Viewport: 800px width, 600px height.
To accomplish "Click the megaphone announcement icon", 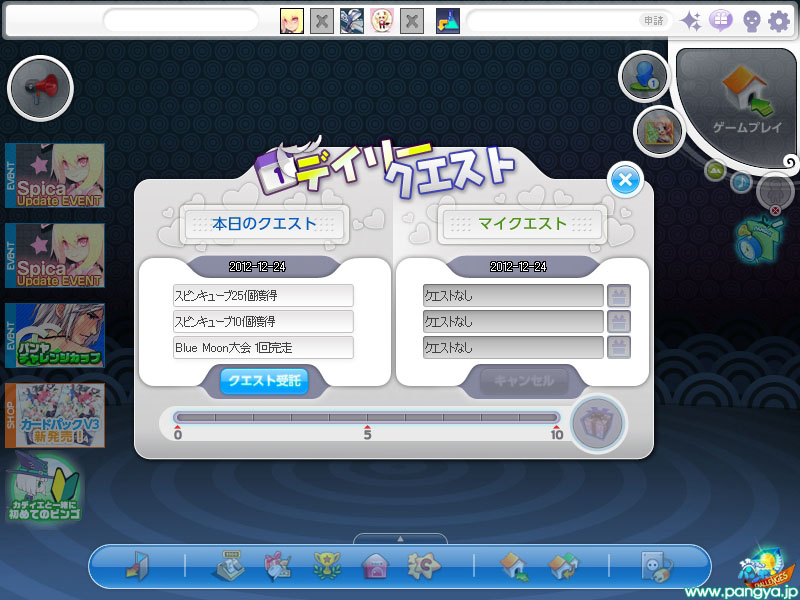I will coord(40,88).
